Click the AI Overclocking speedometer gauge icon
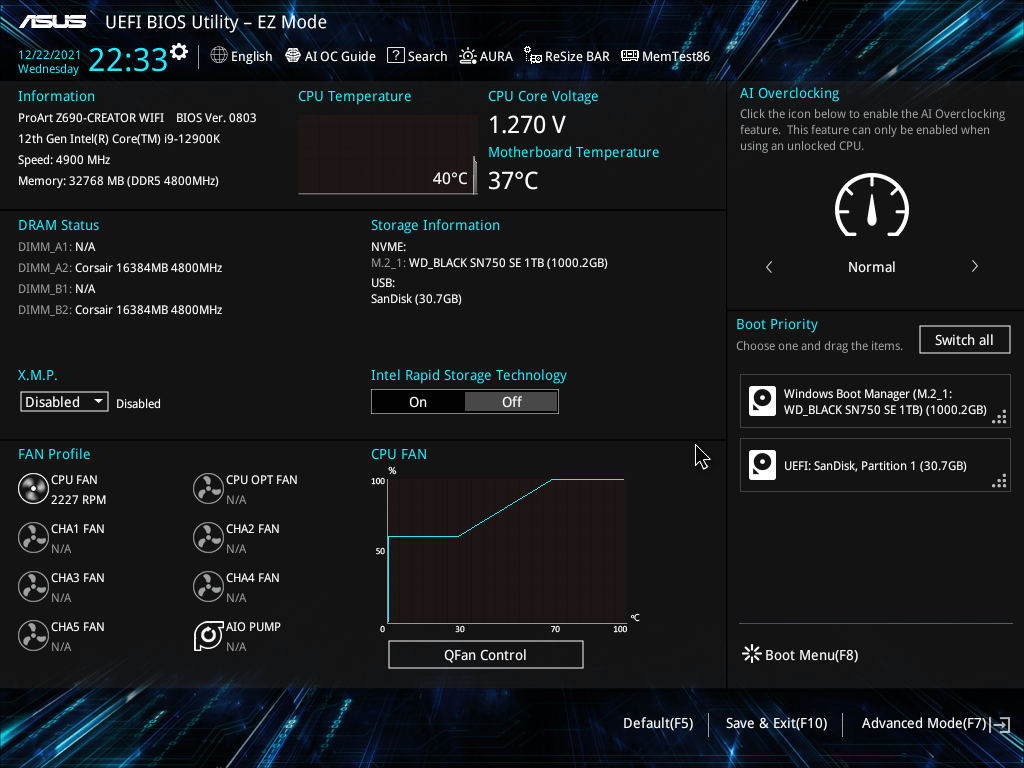Screen dimensions: 1024x768 tap(872, 206)
